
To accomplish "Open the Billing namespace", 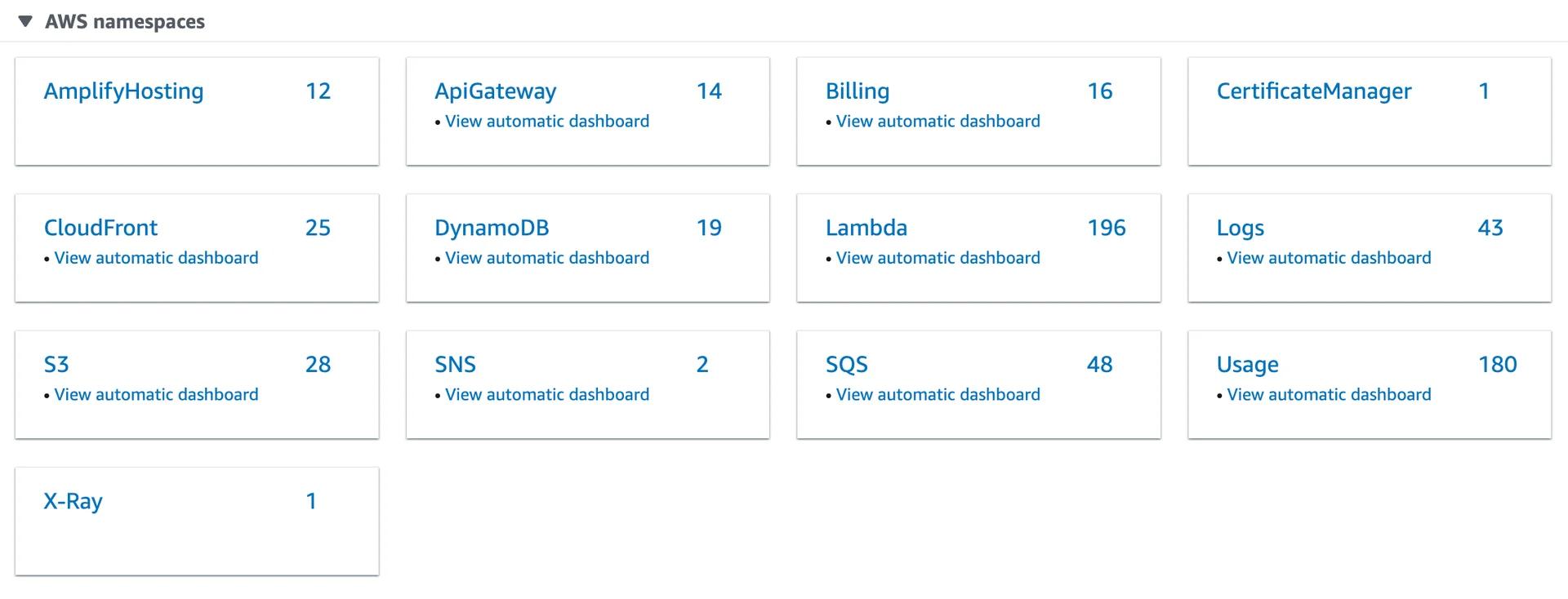I will pos(857,91).
